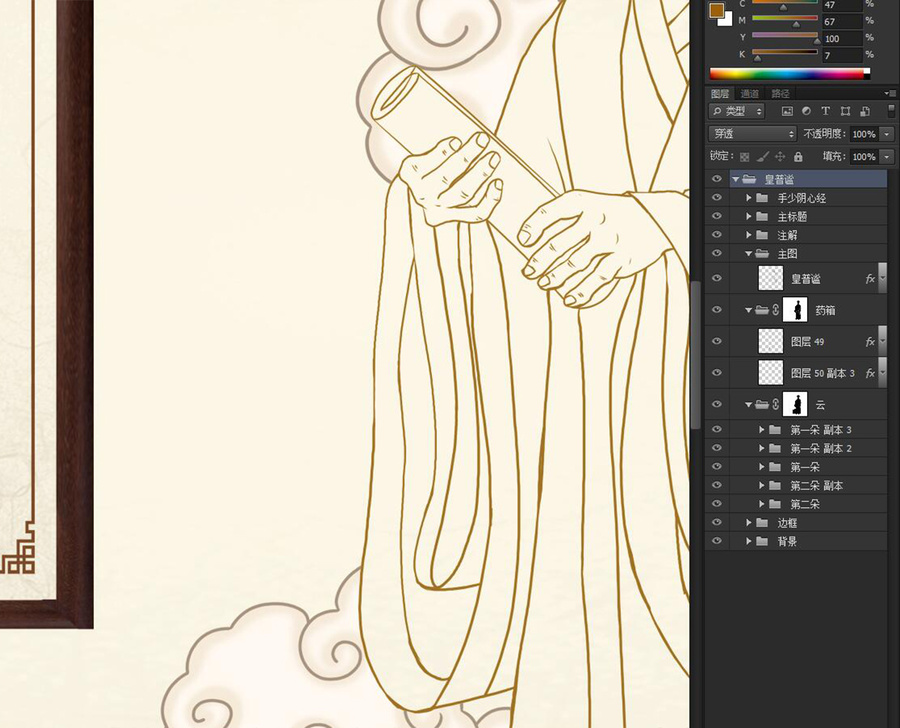This screenshot has height=728, width=900.
Task: Click the 图层 49 layer thumbnail
Action: point(770,342)
